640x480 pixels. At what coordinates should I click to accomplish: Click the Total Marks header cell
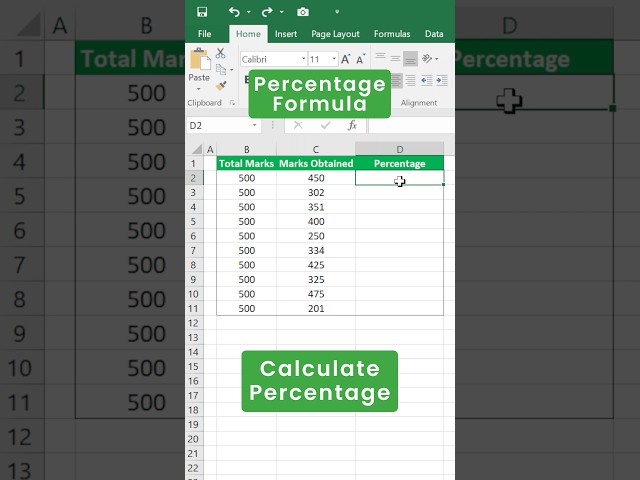pyautogui.click(x=247, y=163)
